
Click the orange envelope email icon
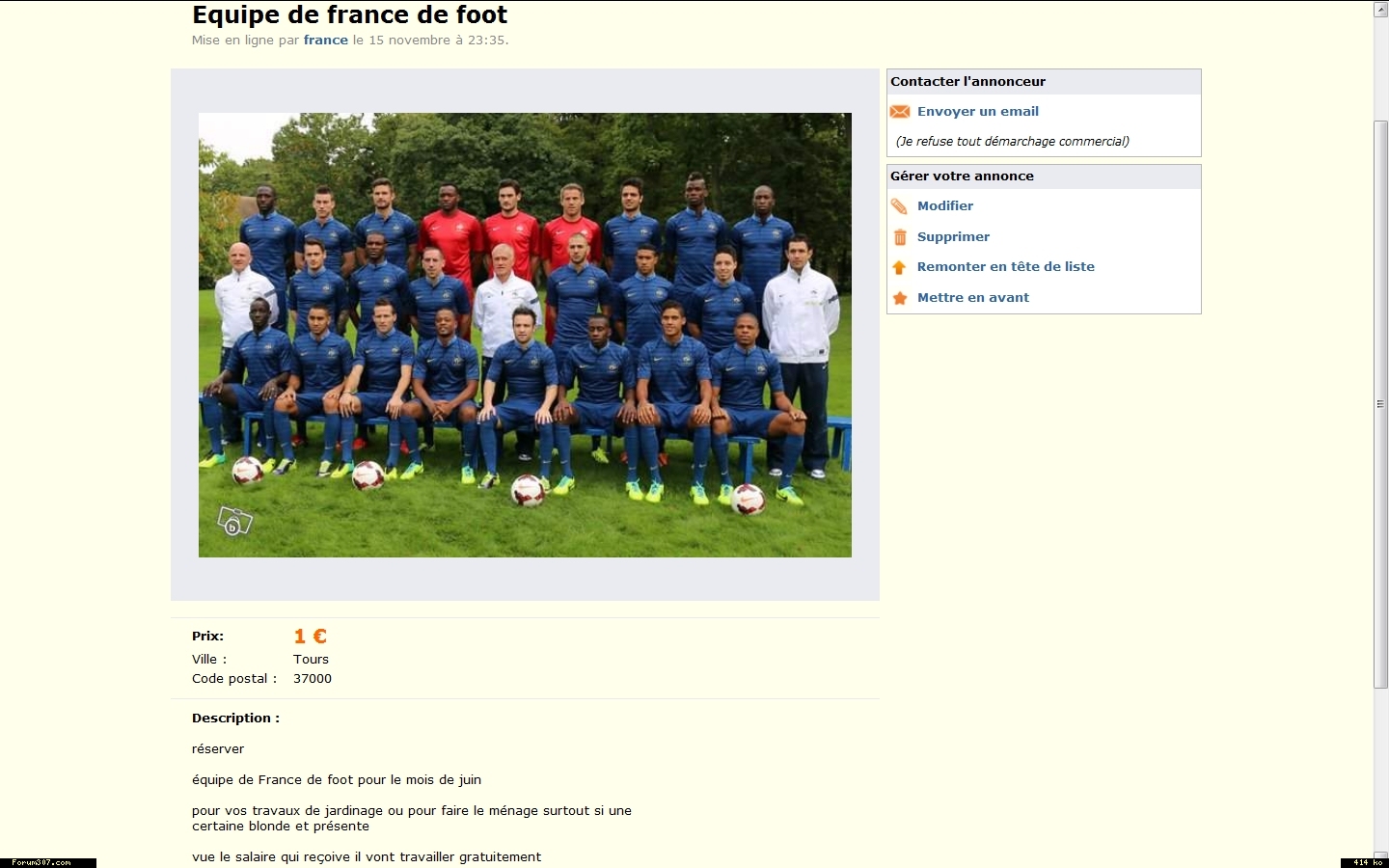900,112
